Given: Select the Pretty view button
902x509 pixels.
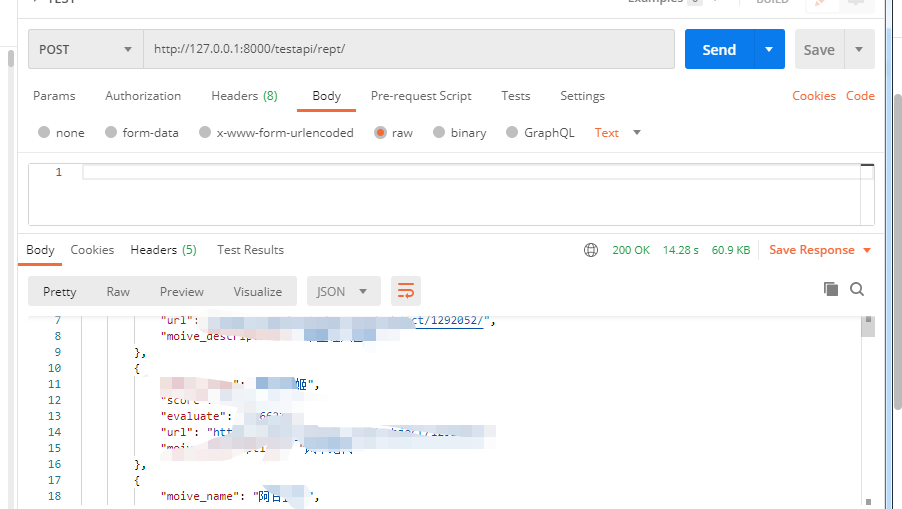Looking at the screenshot, I should click(x=60, y=292).
